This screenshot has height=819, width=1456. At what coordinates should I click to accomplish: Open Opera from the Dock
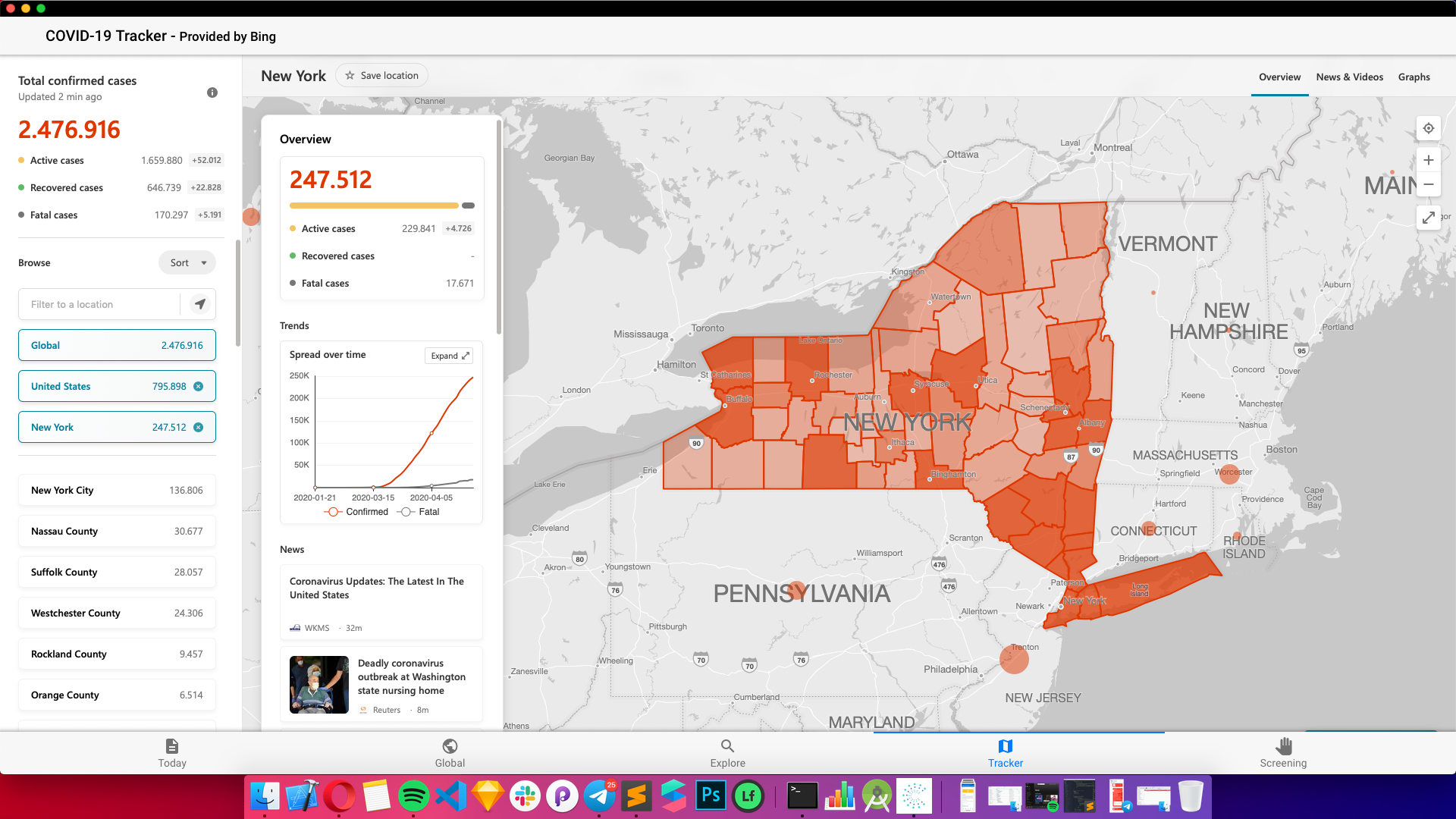[339, 796]
